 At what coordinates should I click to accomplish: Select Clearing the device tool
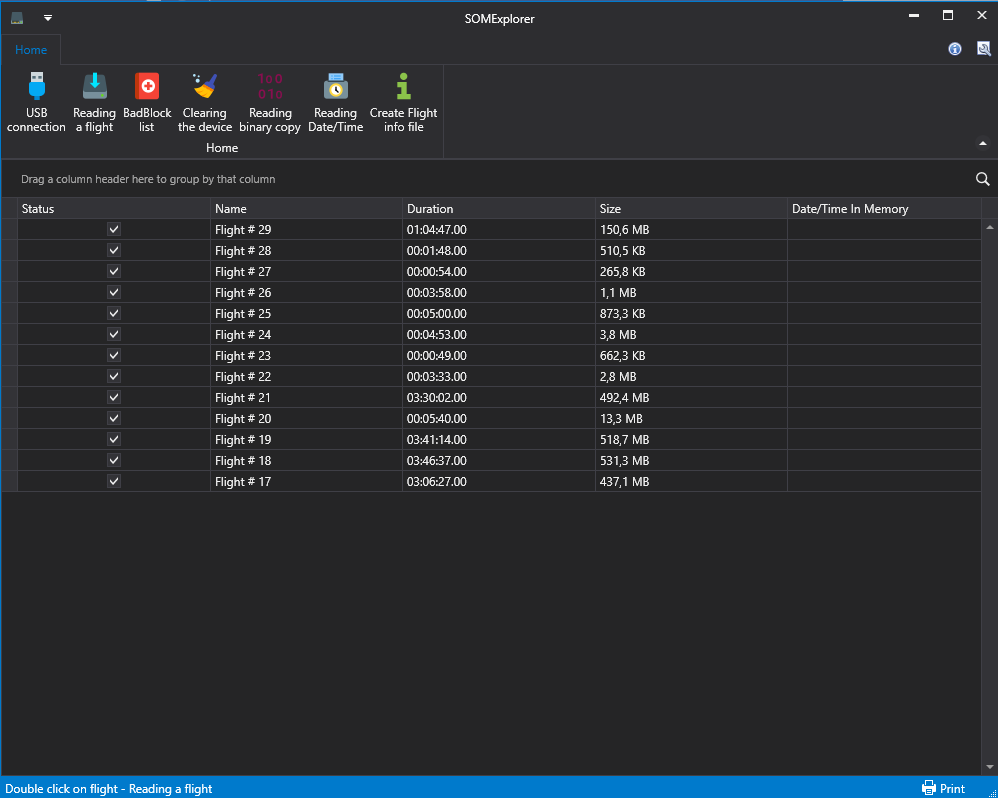tap(205, 88)
